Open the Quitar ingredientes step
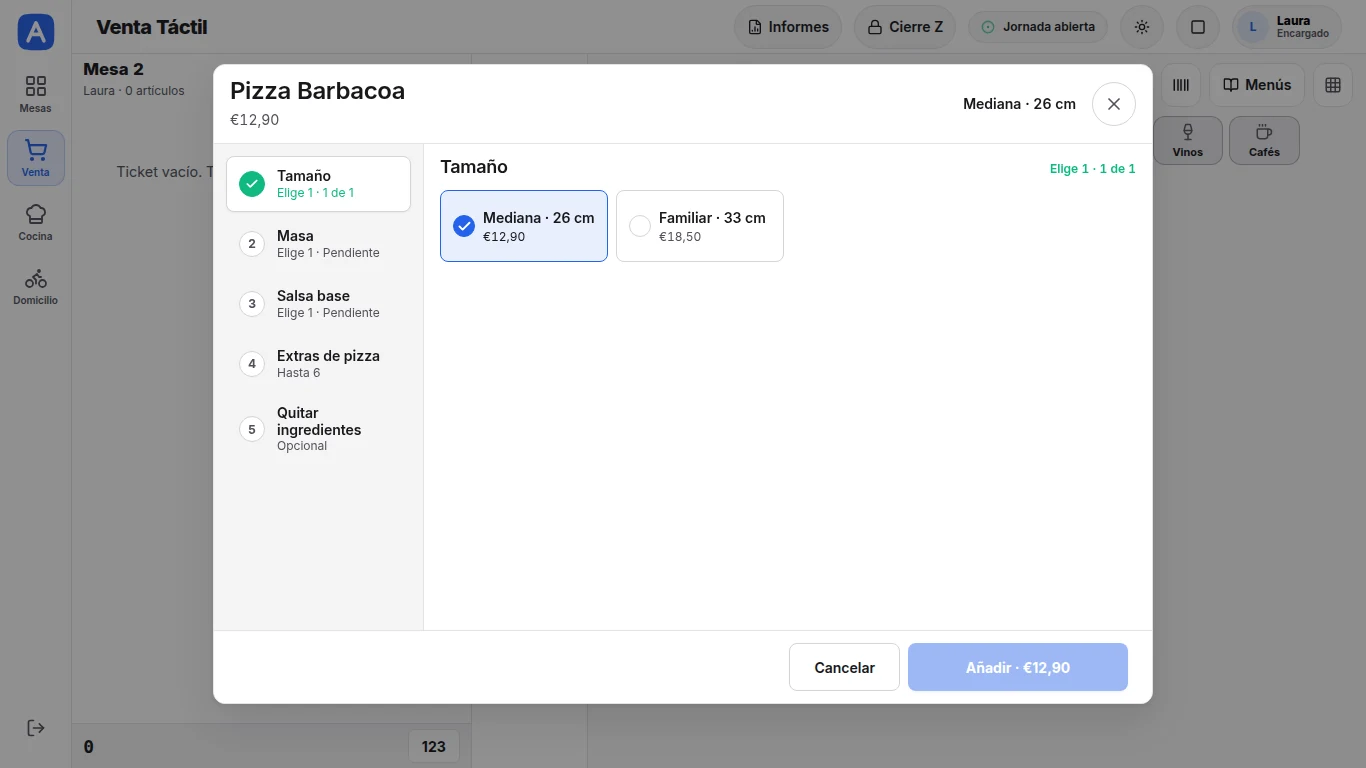The image size is (1366, 768). click(318, 429)
